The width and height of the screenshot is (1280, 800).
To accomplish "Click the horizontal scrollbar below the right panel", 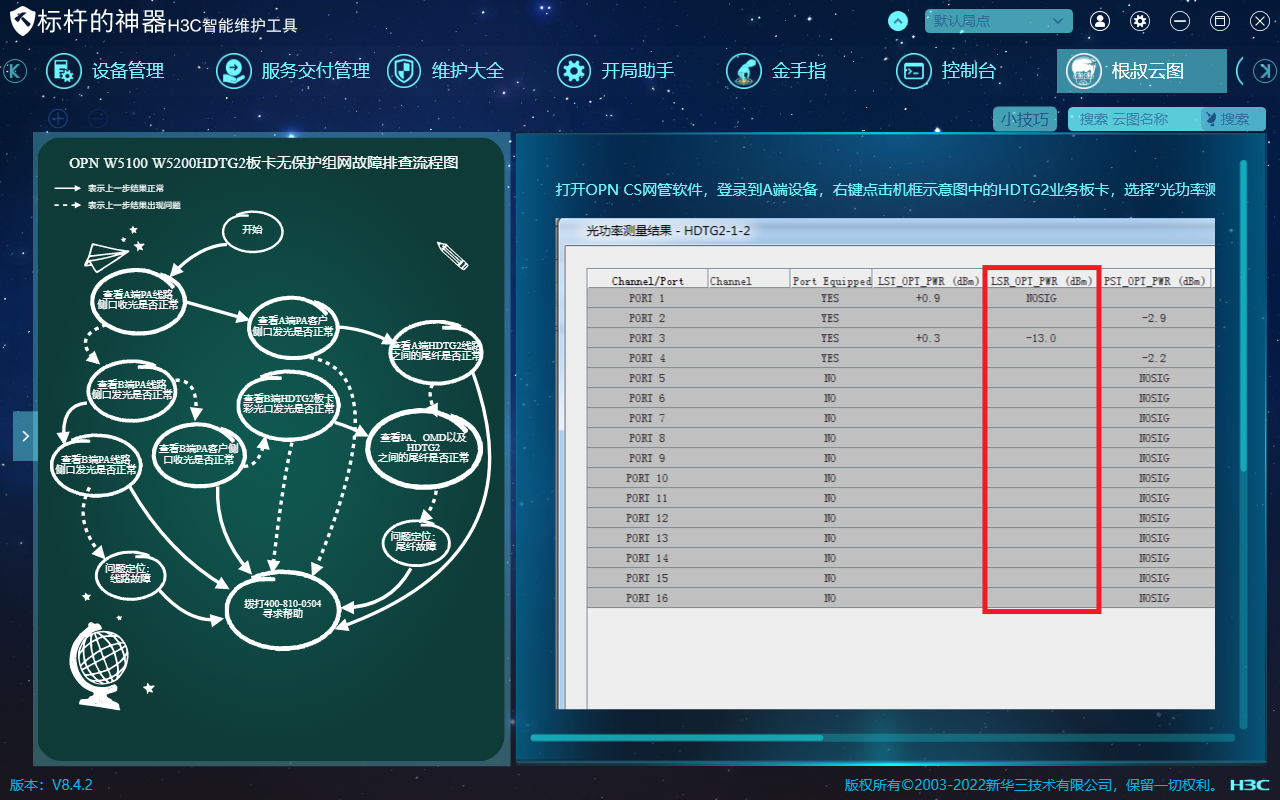I will click(x=677, y=738).
